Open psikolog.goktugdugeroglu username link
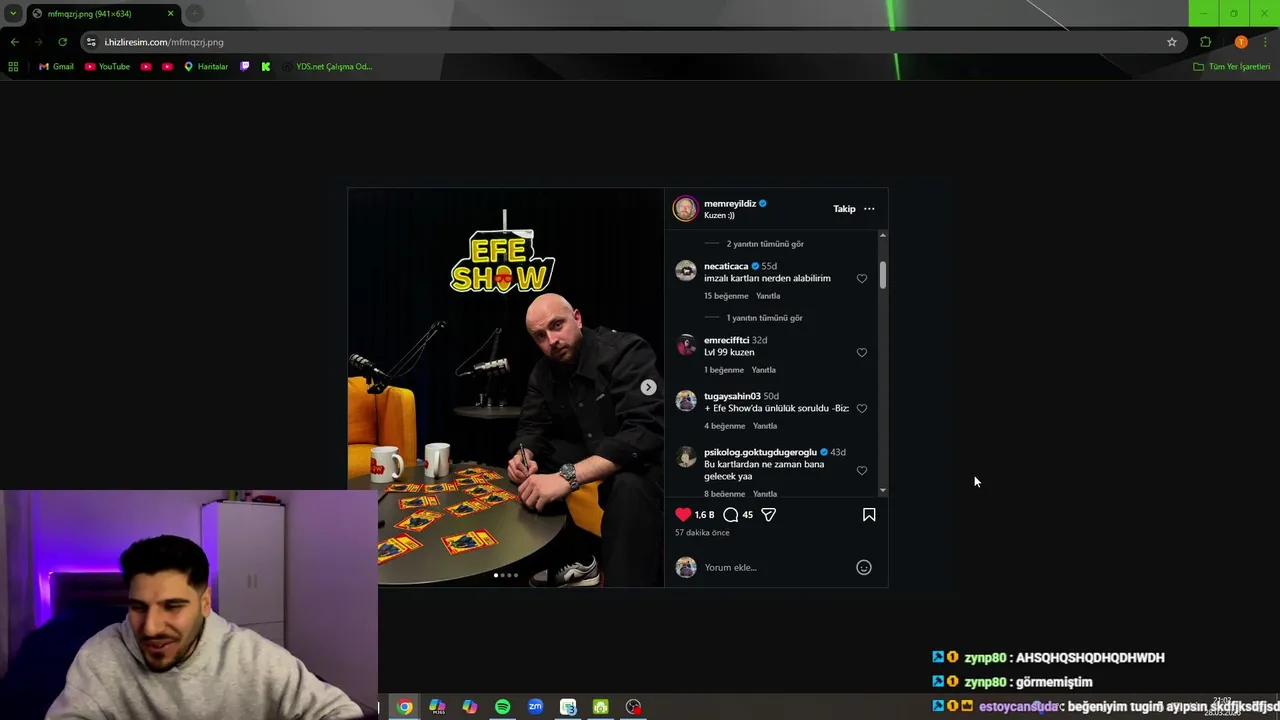Image resolution: width=1280 pixels, height=720 pixels. (x=760, y=452)
